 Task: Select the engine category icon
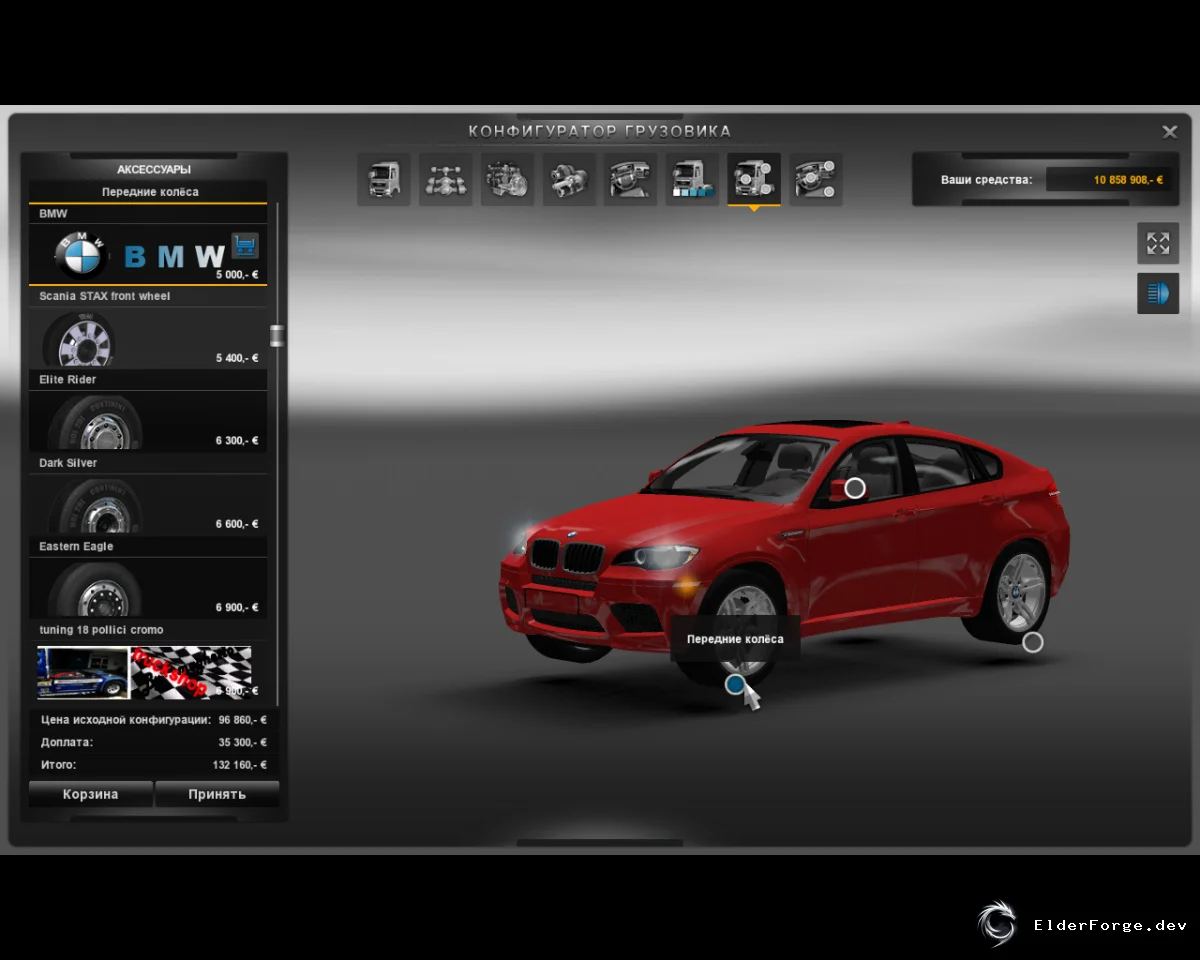(508, 179)
